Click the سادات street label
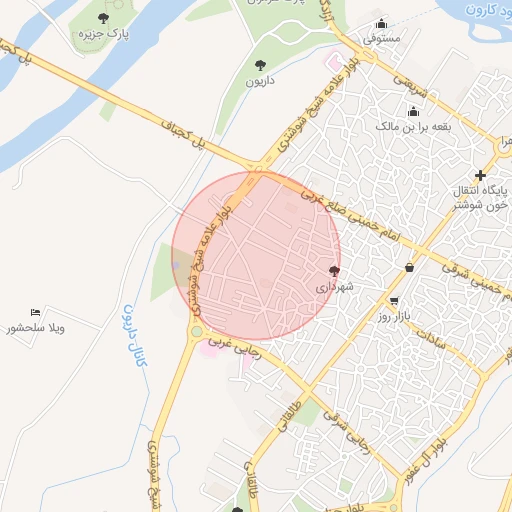Viewport: 512px width, 512px height. pos(430,339)
